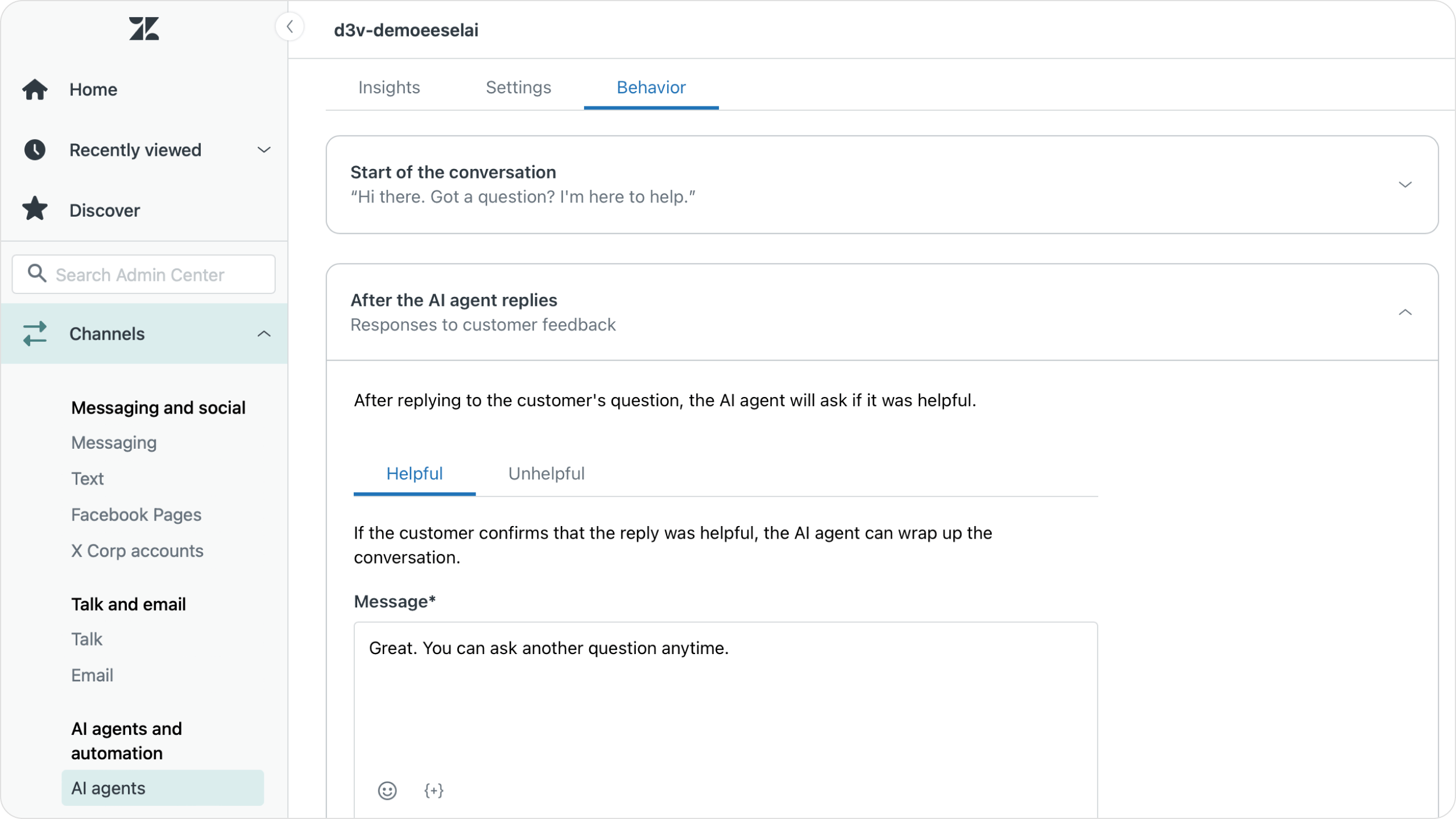Toggle the left sidebar collapse arrow
This screenshot has width=1456, height=819.
[289, 27]
